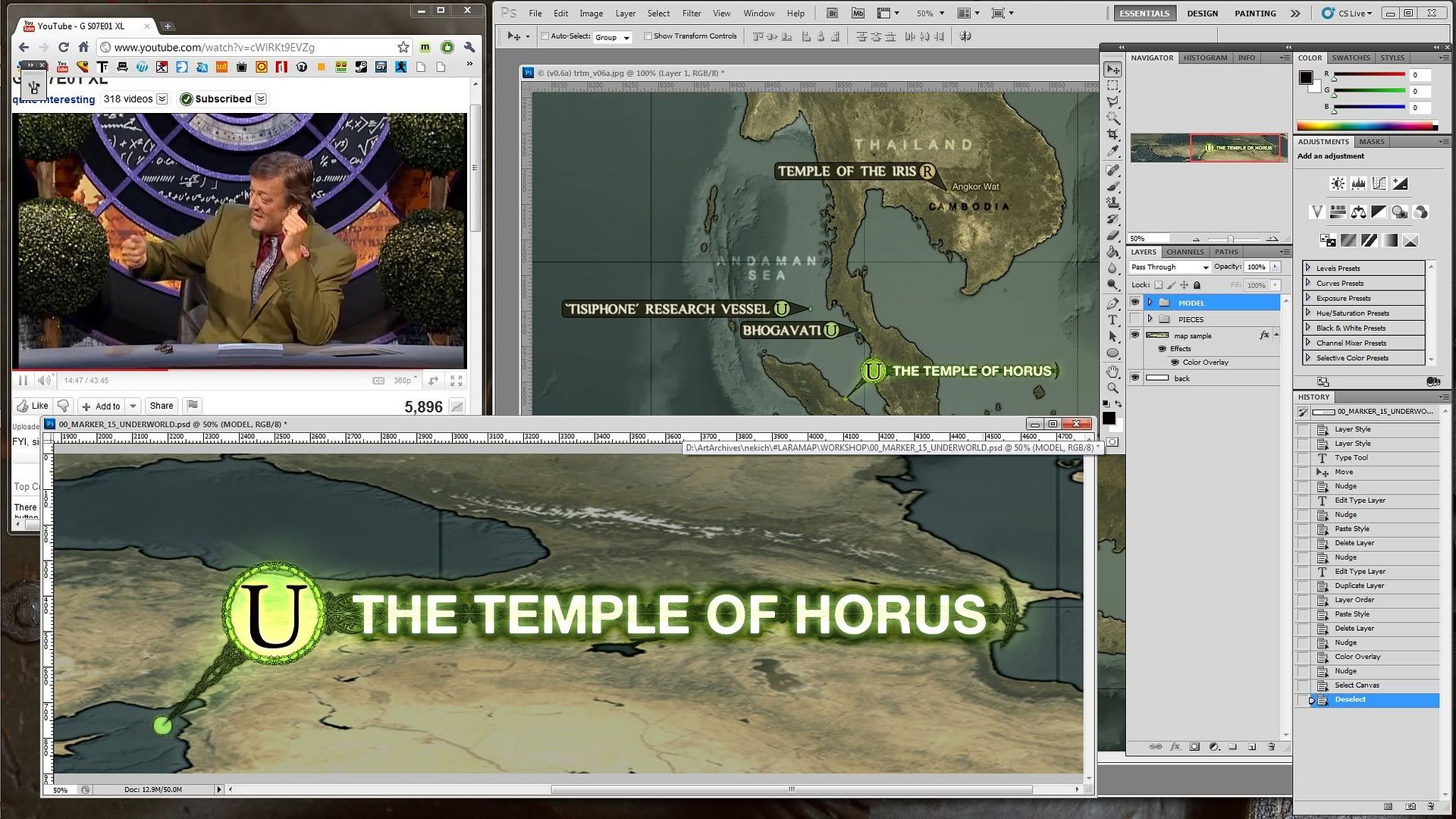This screenshot has width=1456, height=819.
Task: Select the Hand tool
Action: coord(1112,372)
